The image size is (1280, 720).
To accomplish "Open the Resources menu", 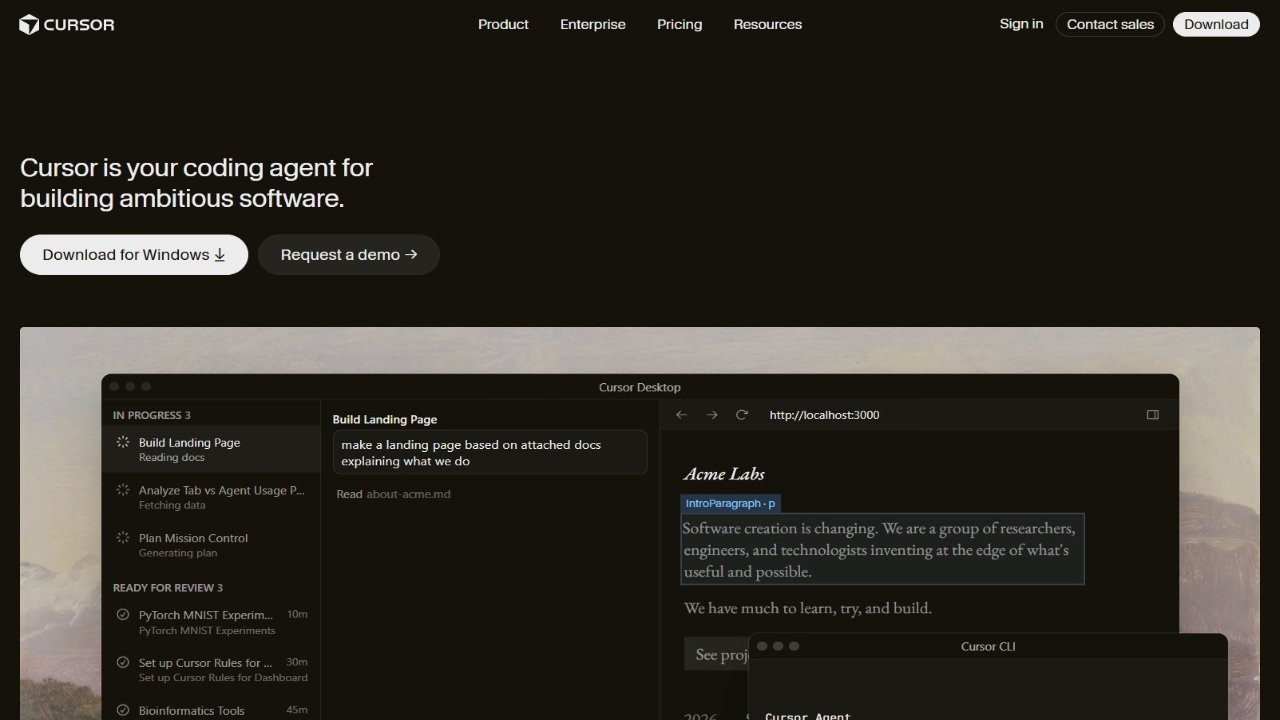I will click(x=768, y=24).
